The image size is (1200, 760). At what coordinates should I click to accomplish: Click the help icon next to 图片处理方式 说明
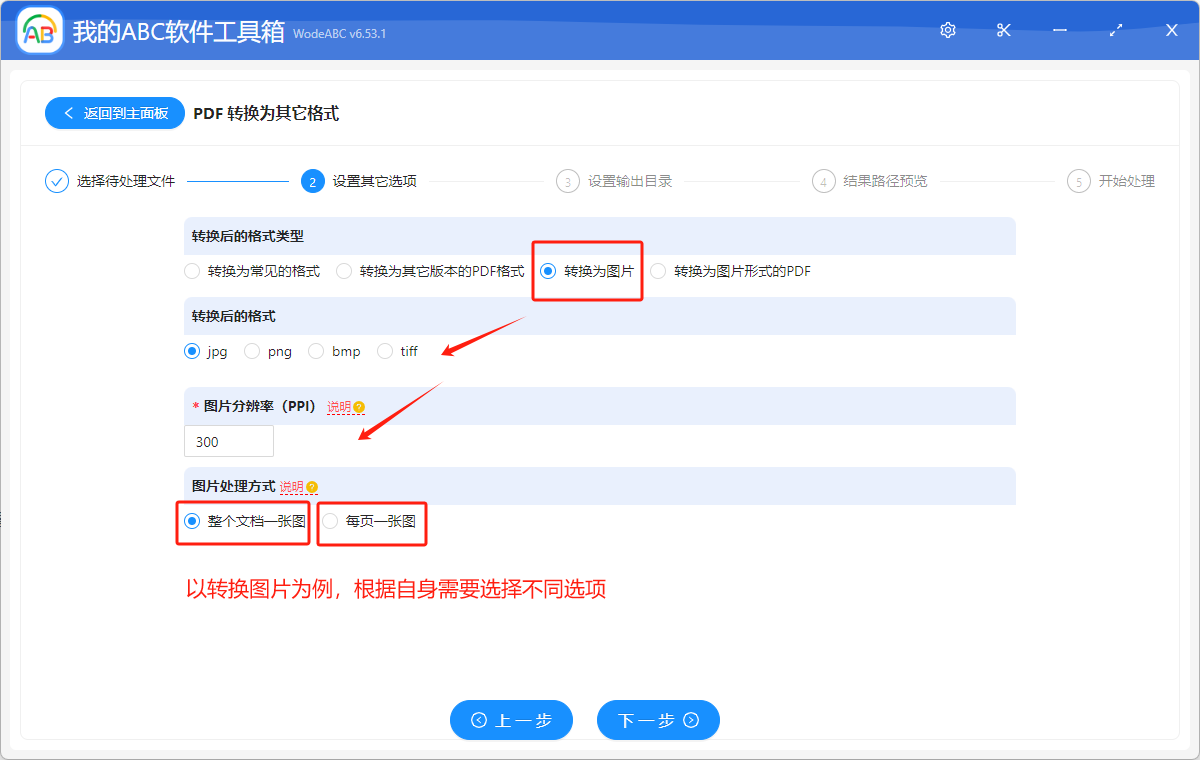310,486
